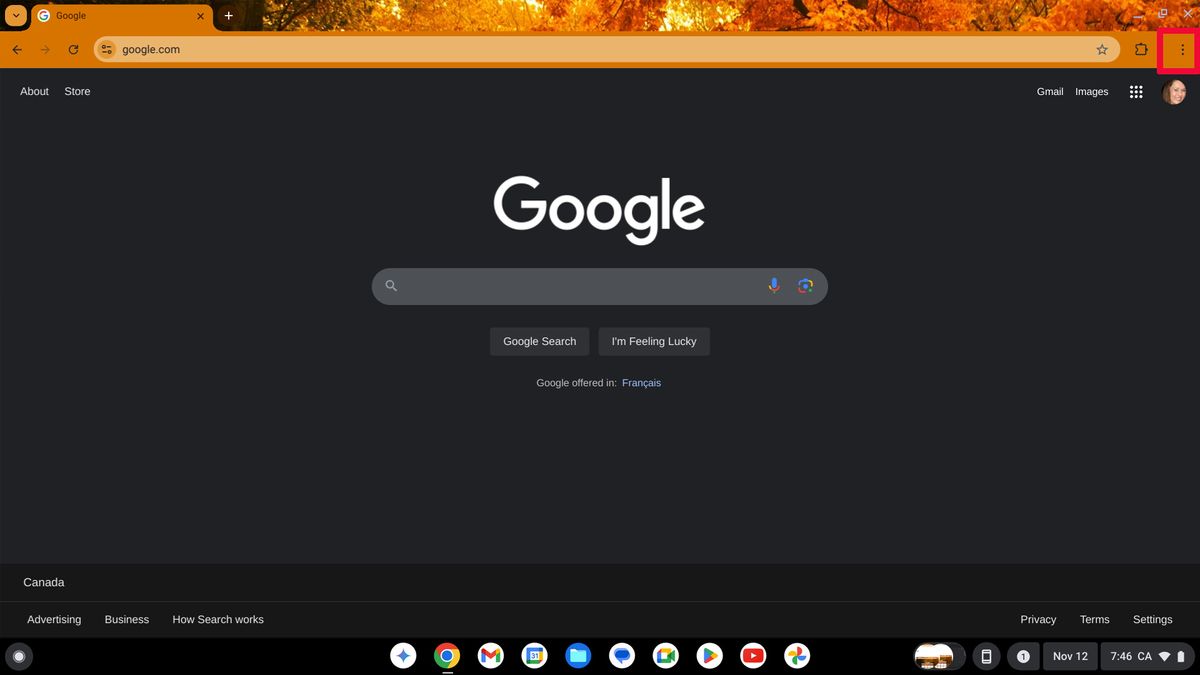Search by image with Google Lens
The height and width of the screenshot is (675, 1200).
coord(805,285)
